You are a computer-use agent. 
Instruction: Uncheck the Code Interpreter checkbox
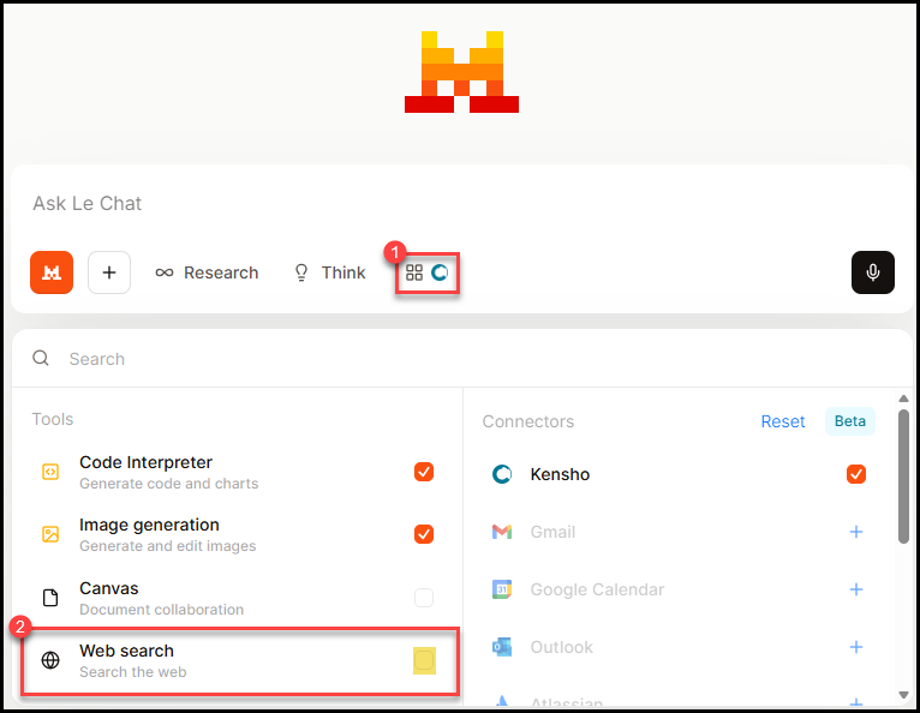(x=424, y=471)
